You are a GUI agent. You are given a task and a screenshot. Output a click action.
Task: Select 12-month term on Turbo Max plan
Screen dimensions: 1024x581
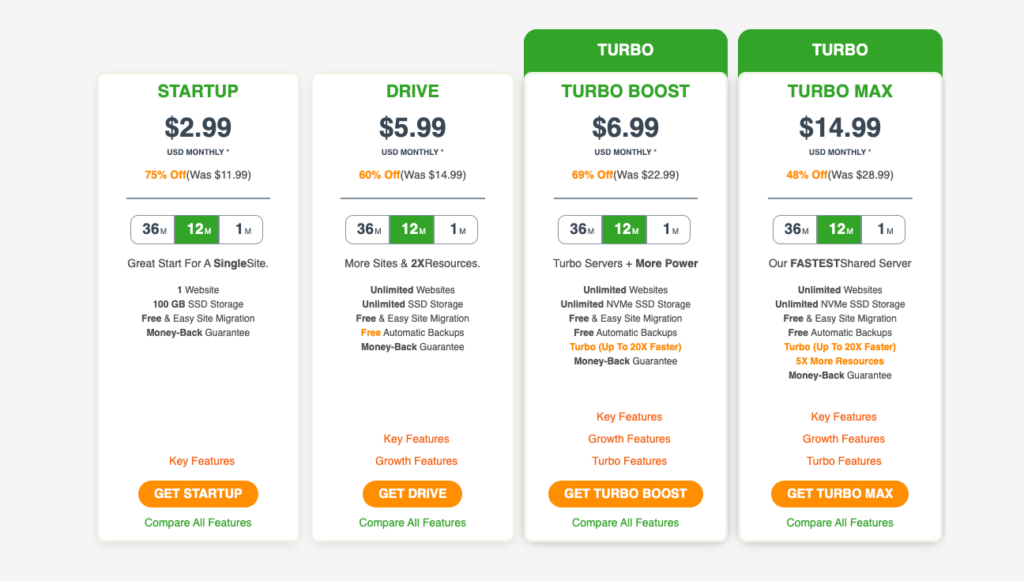pyautogui.click(x=840, y=230)
